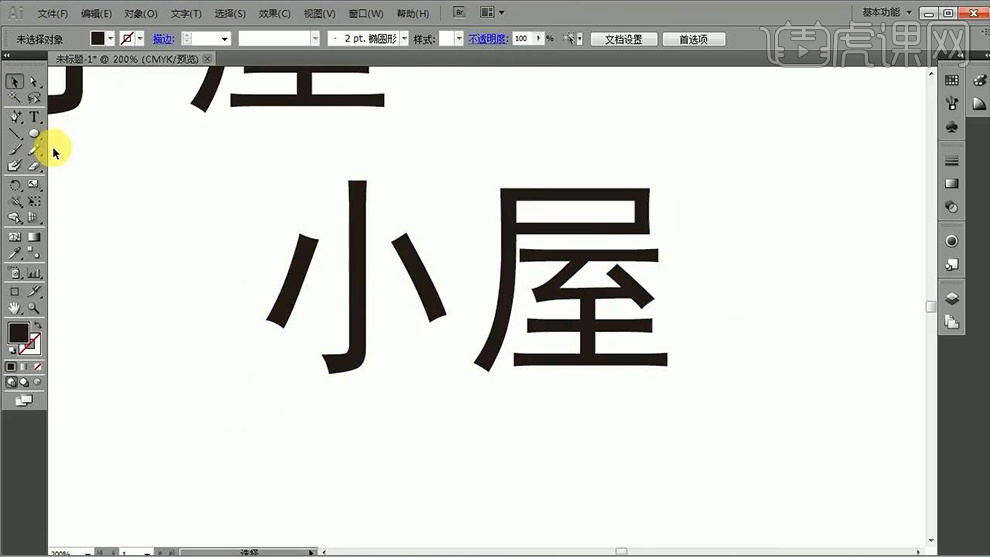Viewport: 990px width, 557px height.
Task: Open the Swatches panel icon
Action: tap(951, 81)
